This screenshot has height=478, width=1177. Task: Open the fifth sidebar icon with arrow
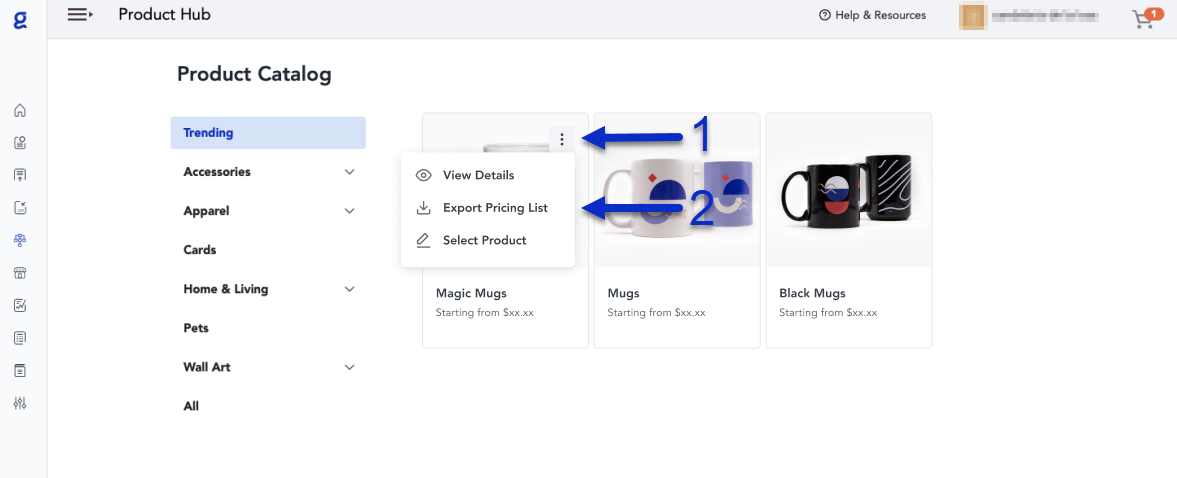(x=20, y=207)
